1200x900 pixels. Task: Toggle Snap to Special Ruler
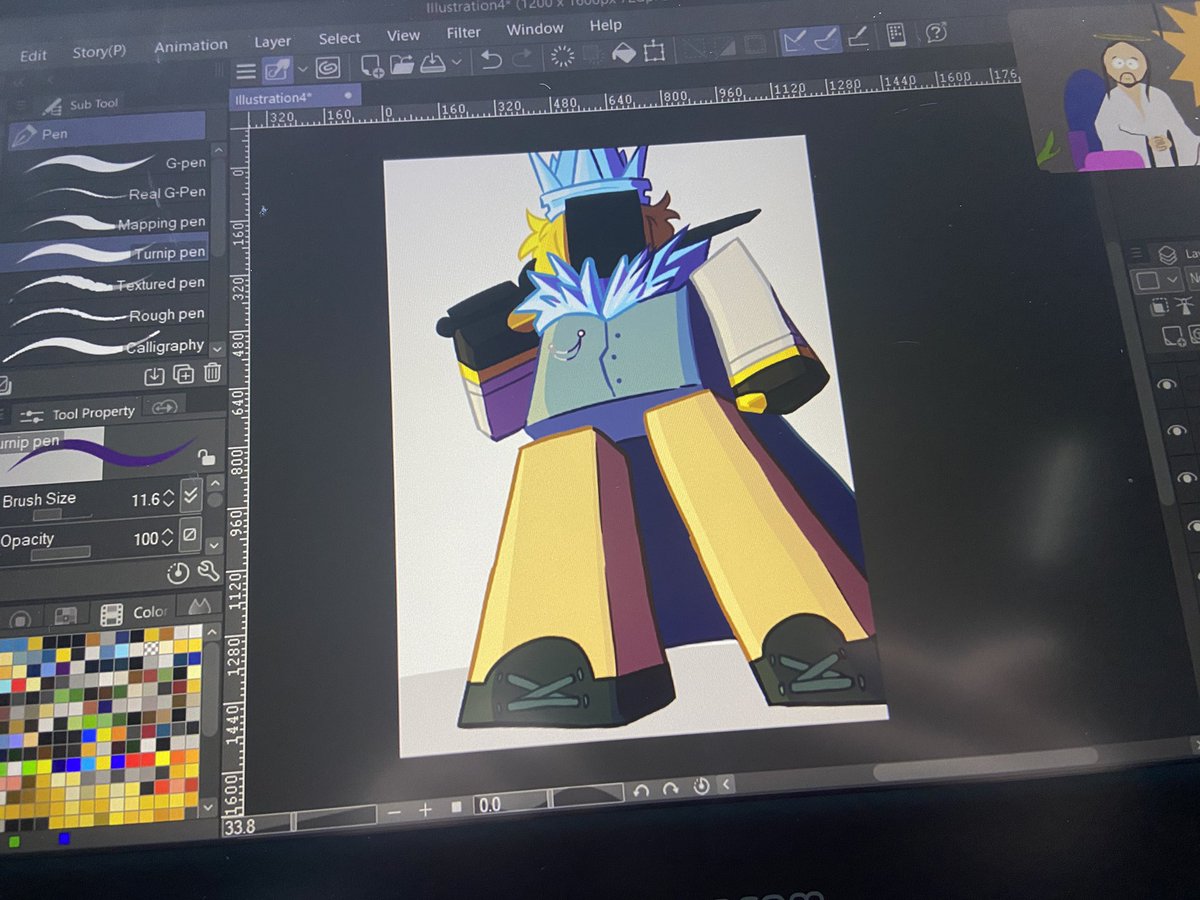pos(825,39)
